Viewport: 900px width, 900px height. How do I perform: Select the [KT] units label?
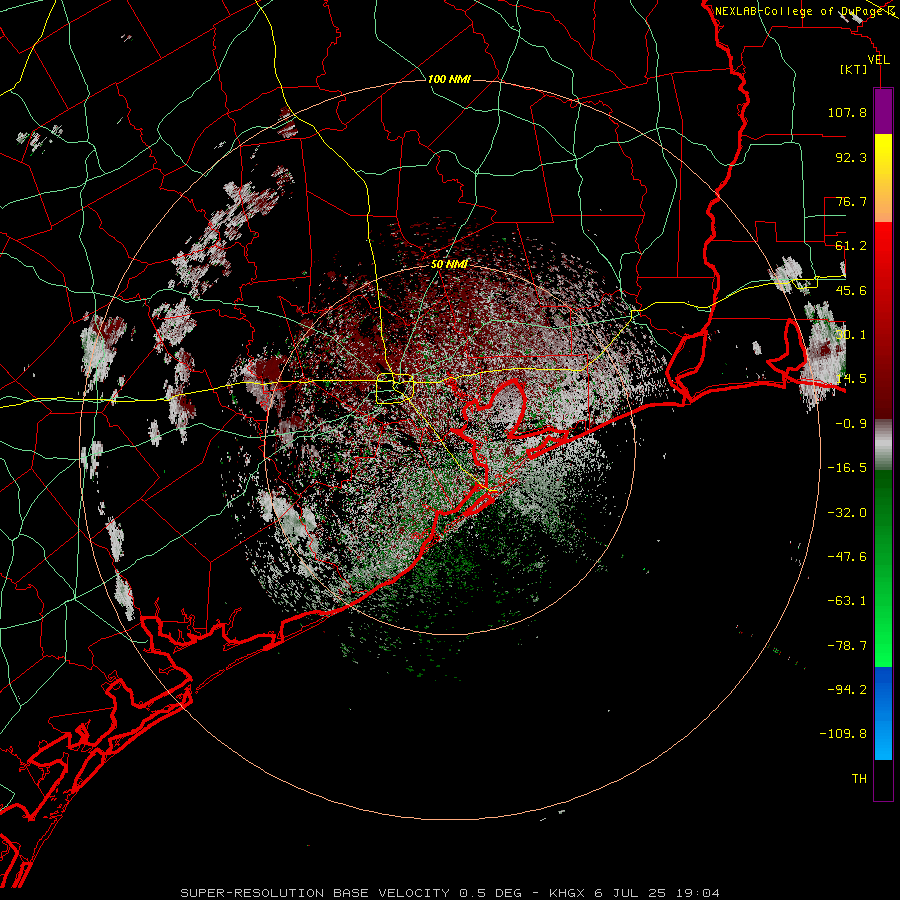[x=854, y=69]
